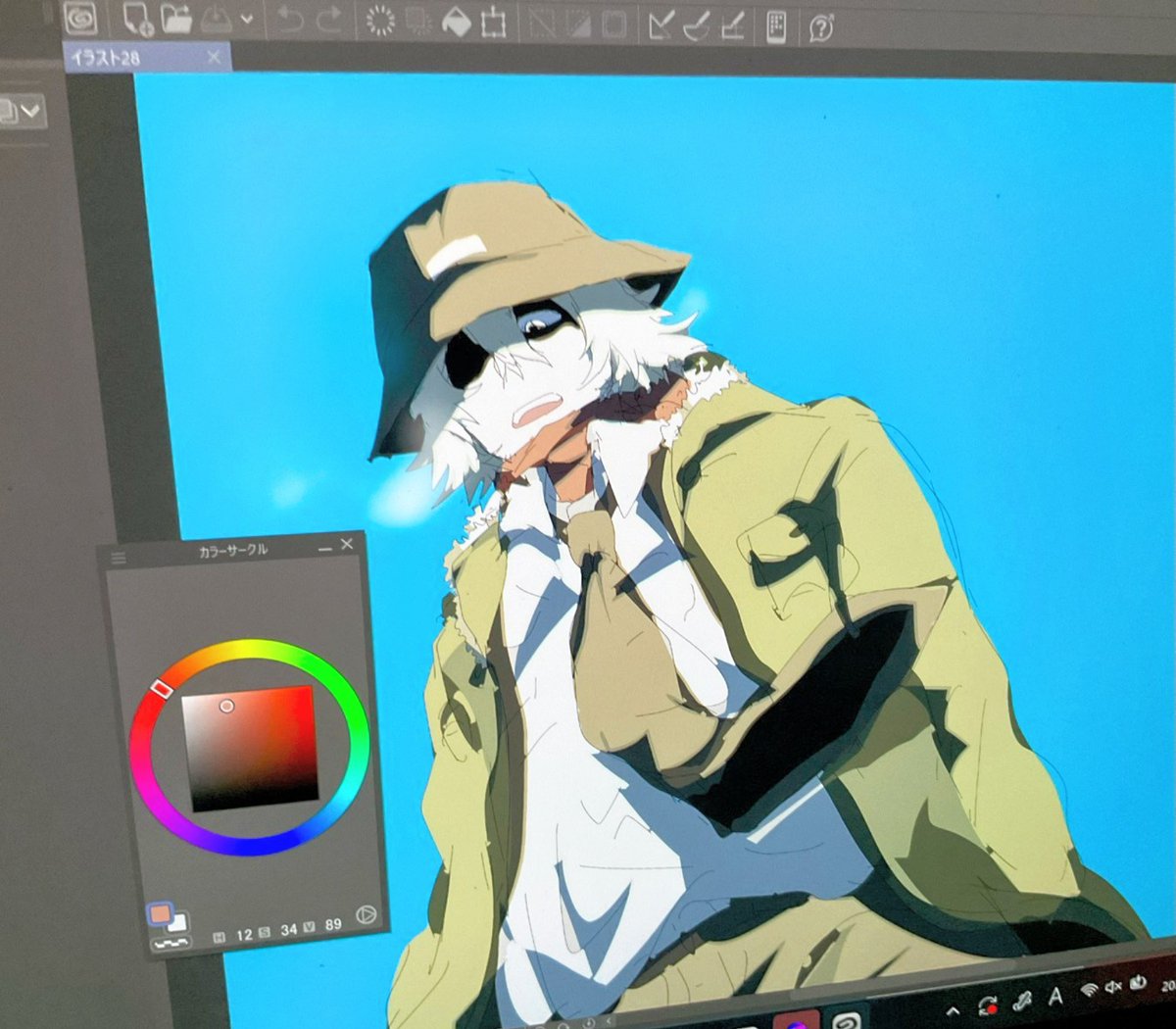The height and width of the screenshot is (1029, 1176).
Task: Toggle the Show selection border icon
Action: coord(614,24)
